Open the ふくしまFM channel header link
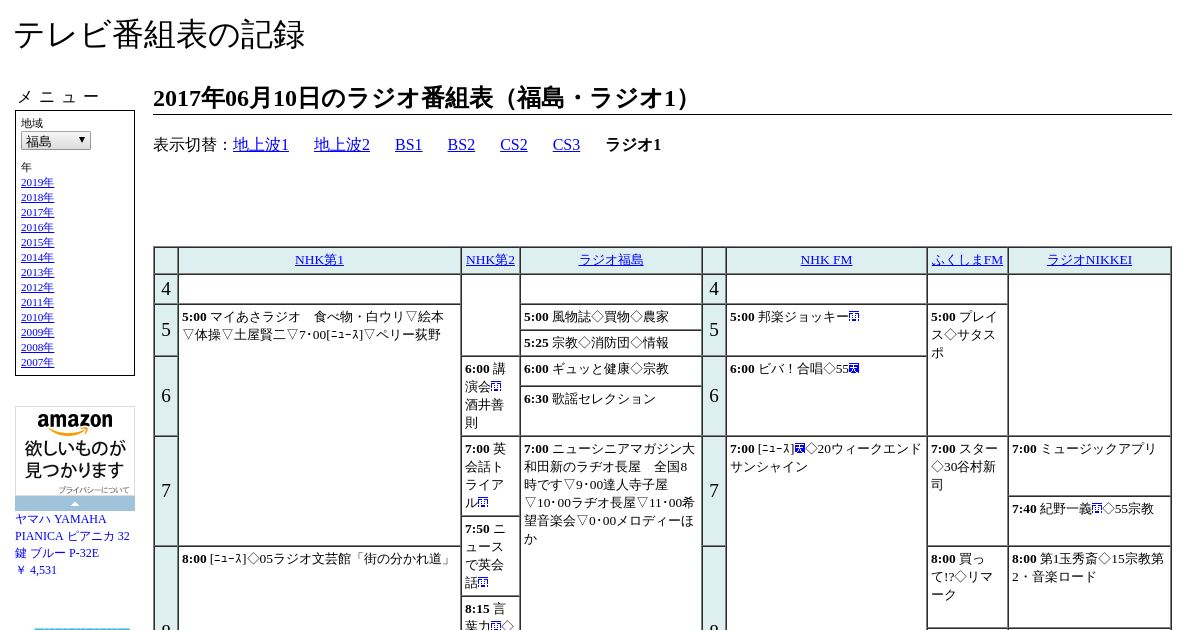Viewport: 1200px width, 630px height. click(967, 260)
